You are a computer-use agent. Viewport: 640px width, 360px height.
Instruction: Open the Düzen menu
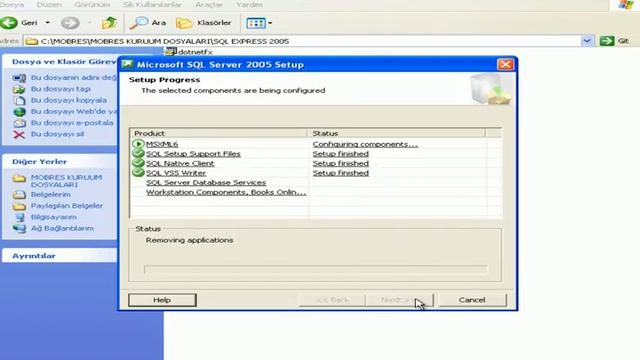tap(49, 5)
